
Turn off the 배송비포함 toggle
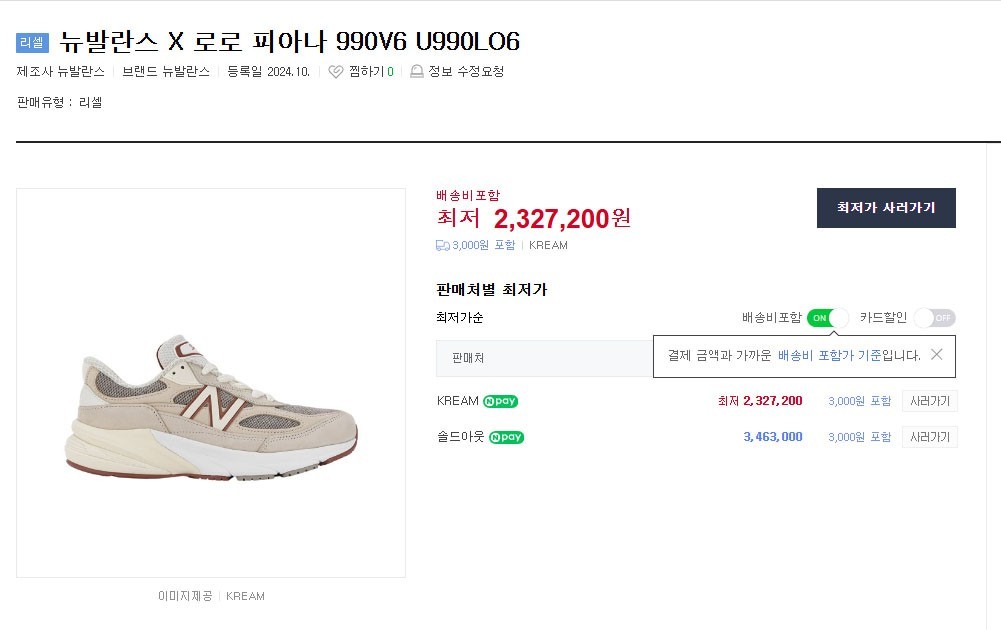827,318
